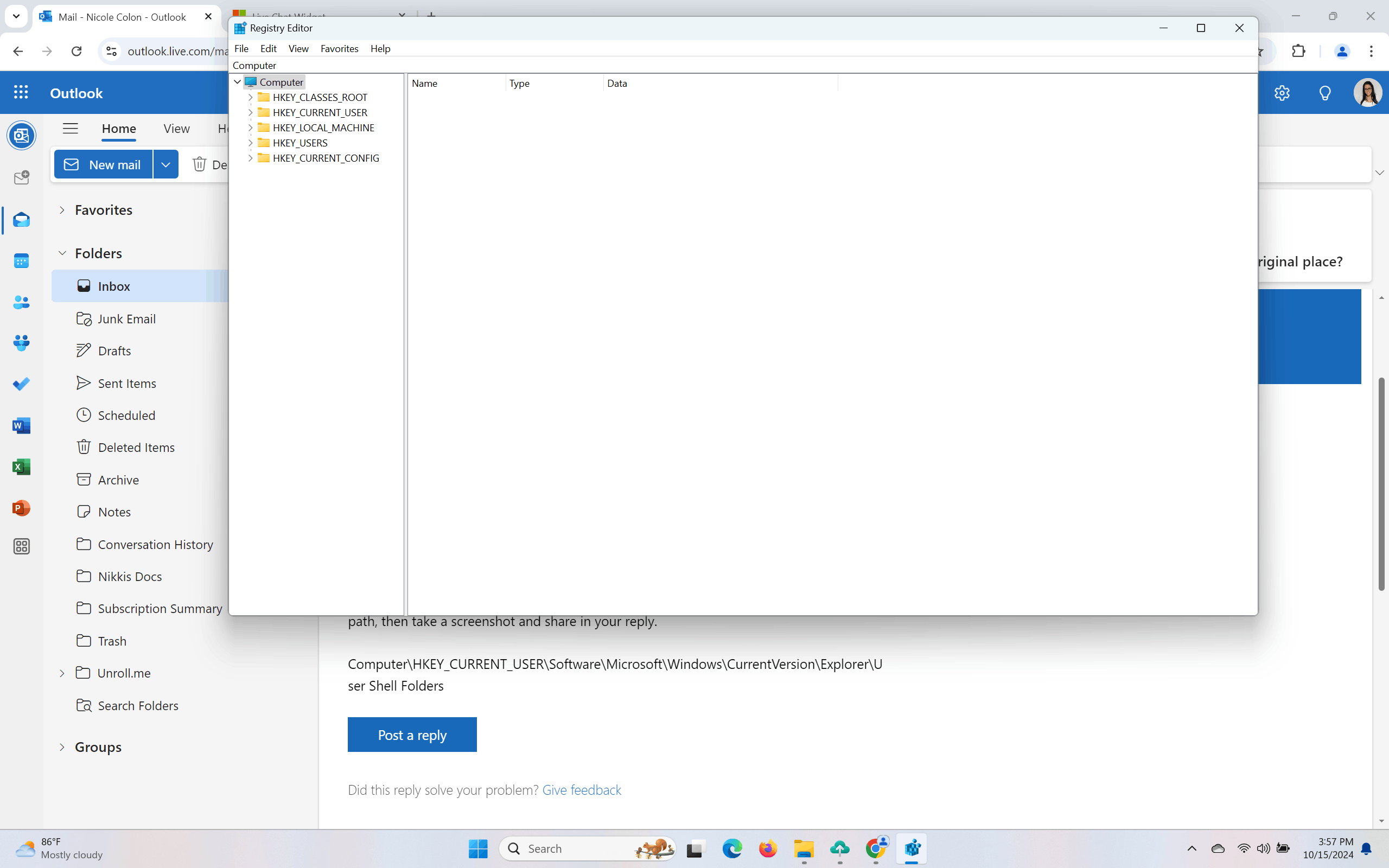Viewport: 1389px width, 868px height.
Task: Open the Calendar icon in Outlook sidebar
Action: (x=21, y=261)
